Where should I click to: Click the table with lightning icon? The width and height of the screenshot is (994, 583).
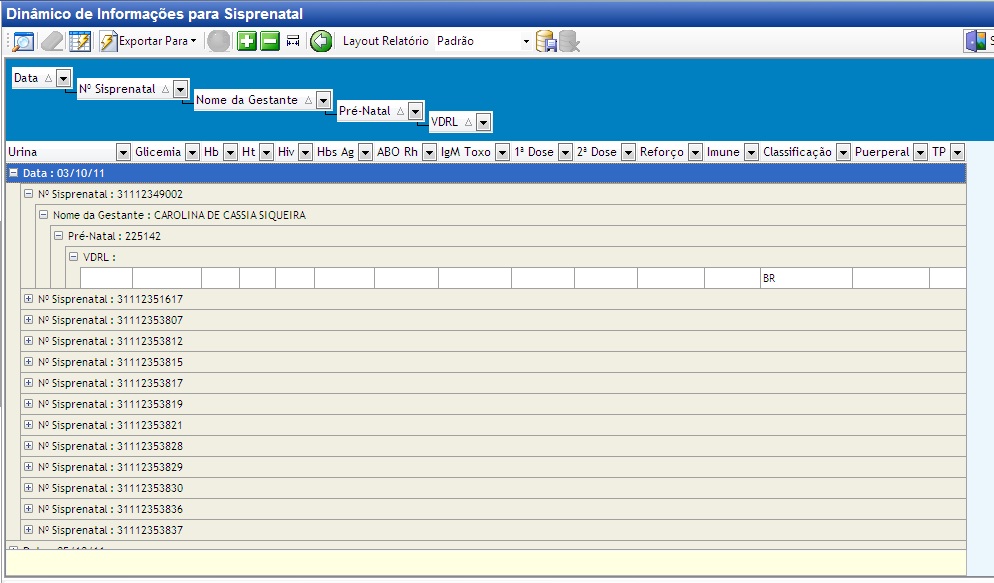(x=80, y=42)
